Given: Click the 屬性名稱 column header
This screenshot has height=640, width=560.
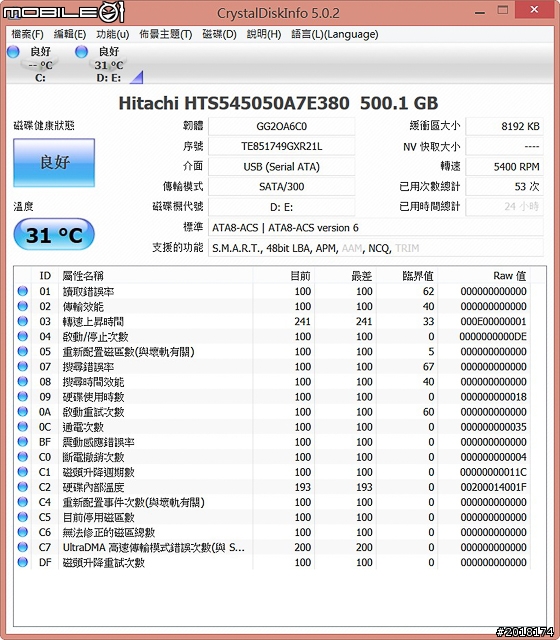Looking at the screenshot, I should point(156,276).
